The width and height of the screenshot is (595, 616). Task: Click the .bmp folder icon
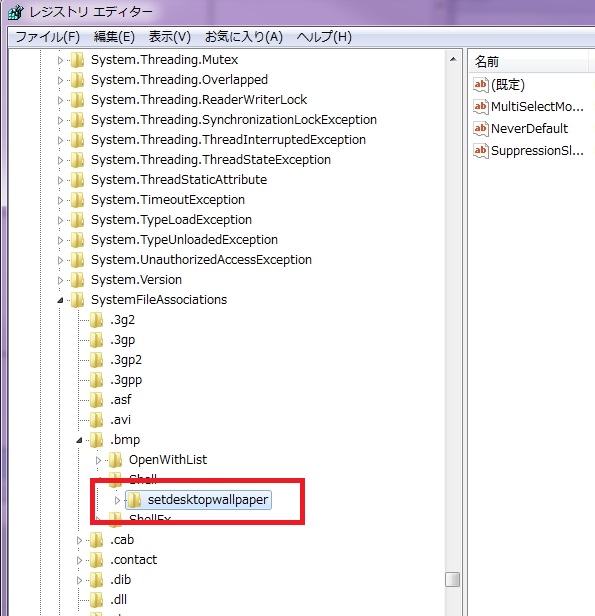96,440
